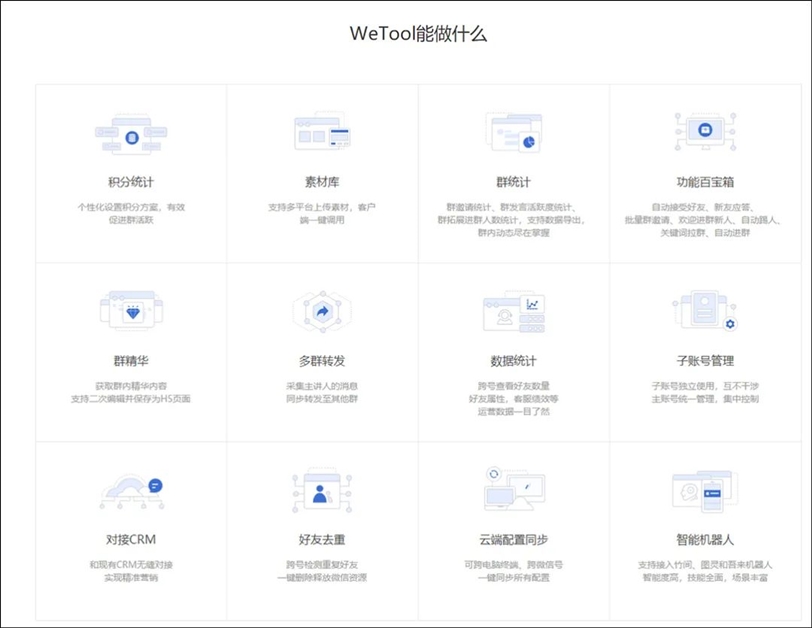Select the line '一键同步所有配置'

514,577
